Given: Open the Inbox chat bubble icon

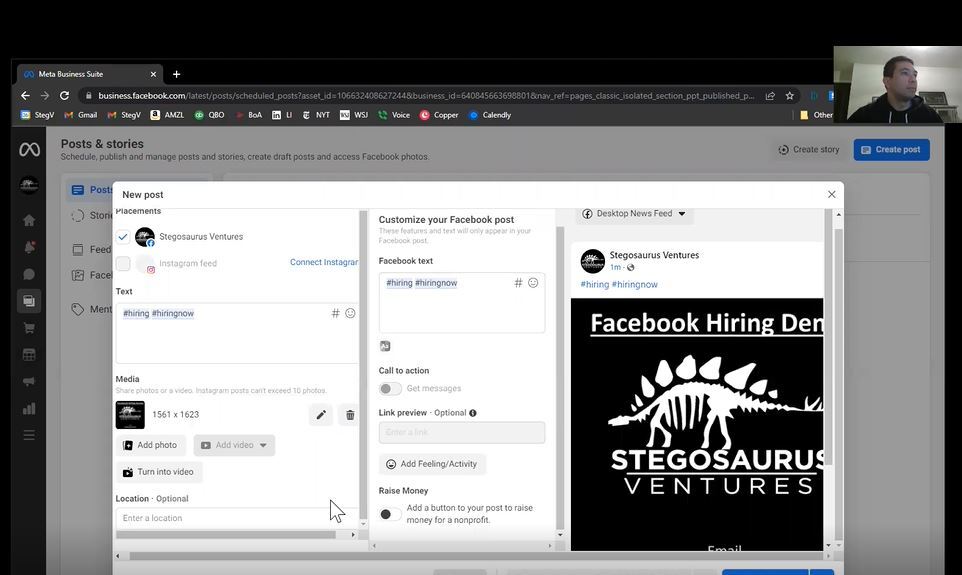Looking at the screenshot, I should pos(29,274).
